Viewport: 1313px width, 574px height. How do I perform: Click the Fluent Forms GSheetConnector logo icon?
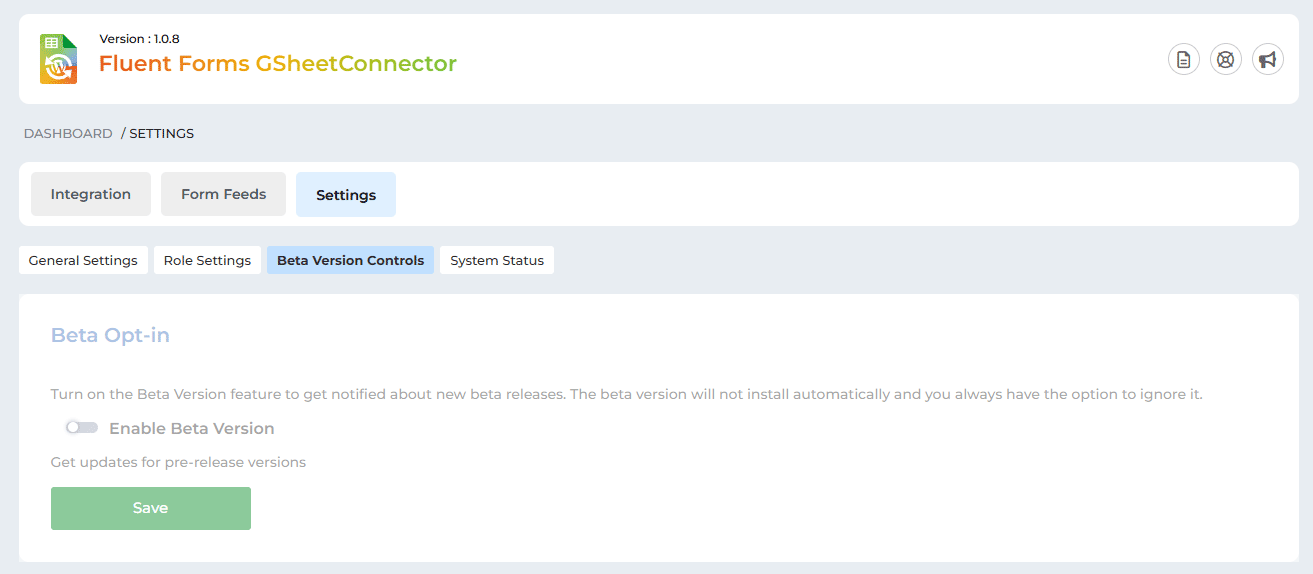pos(58,59)
